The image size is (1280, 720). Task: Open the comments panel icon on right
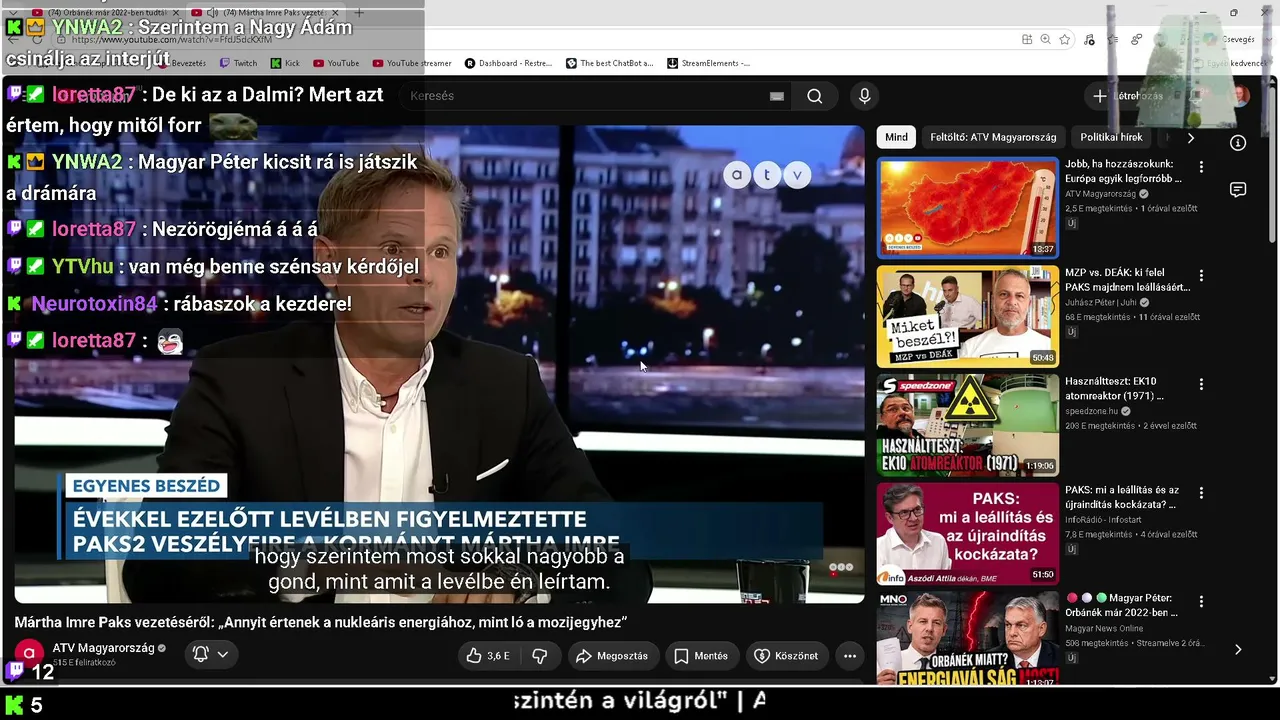(1238, 190)
